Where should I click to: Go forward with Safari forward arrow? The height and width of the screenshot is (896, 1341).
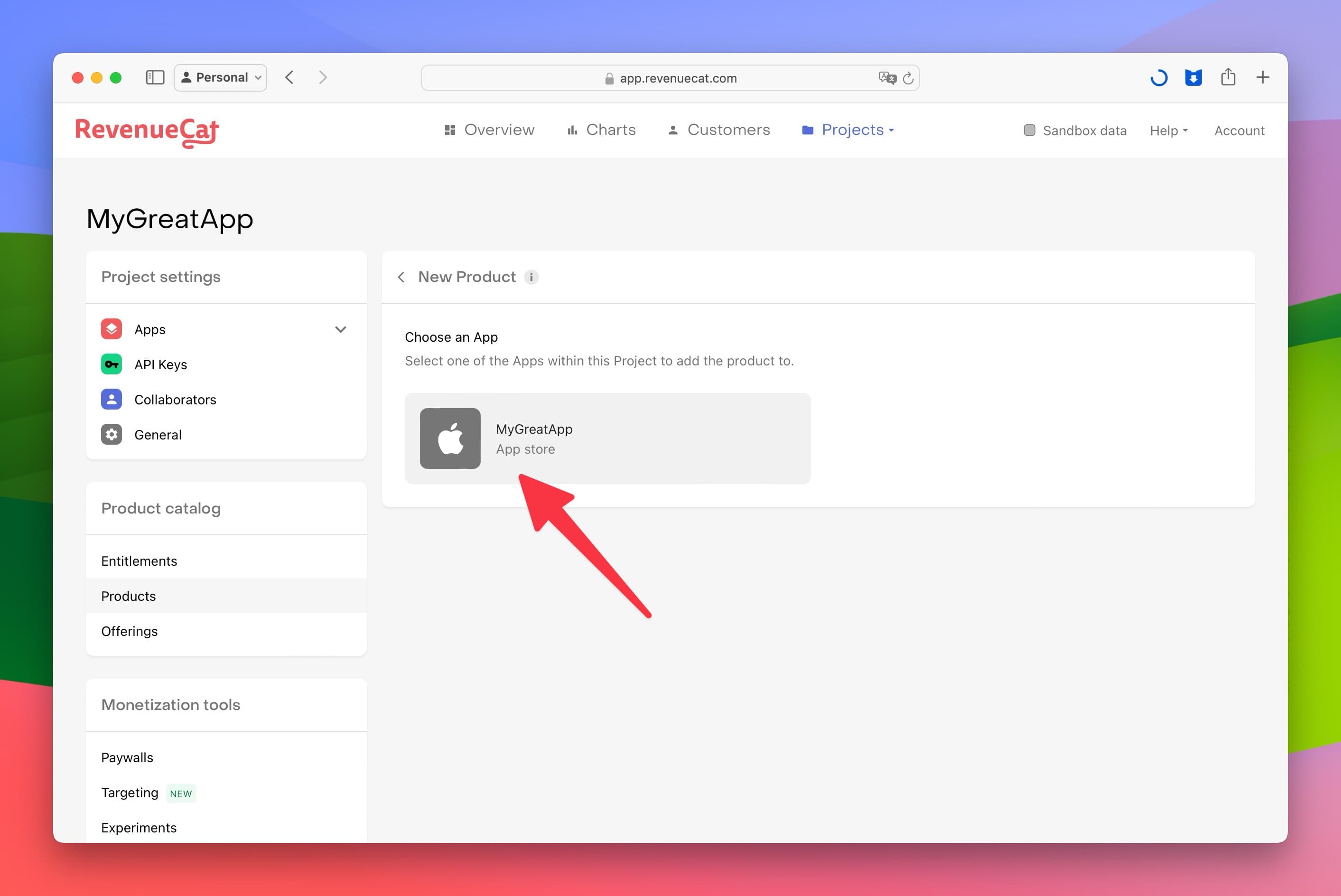tap(323, 78)
